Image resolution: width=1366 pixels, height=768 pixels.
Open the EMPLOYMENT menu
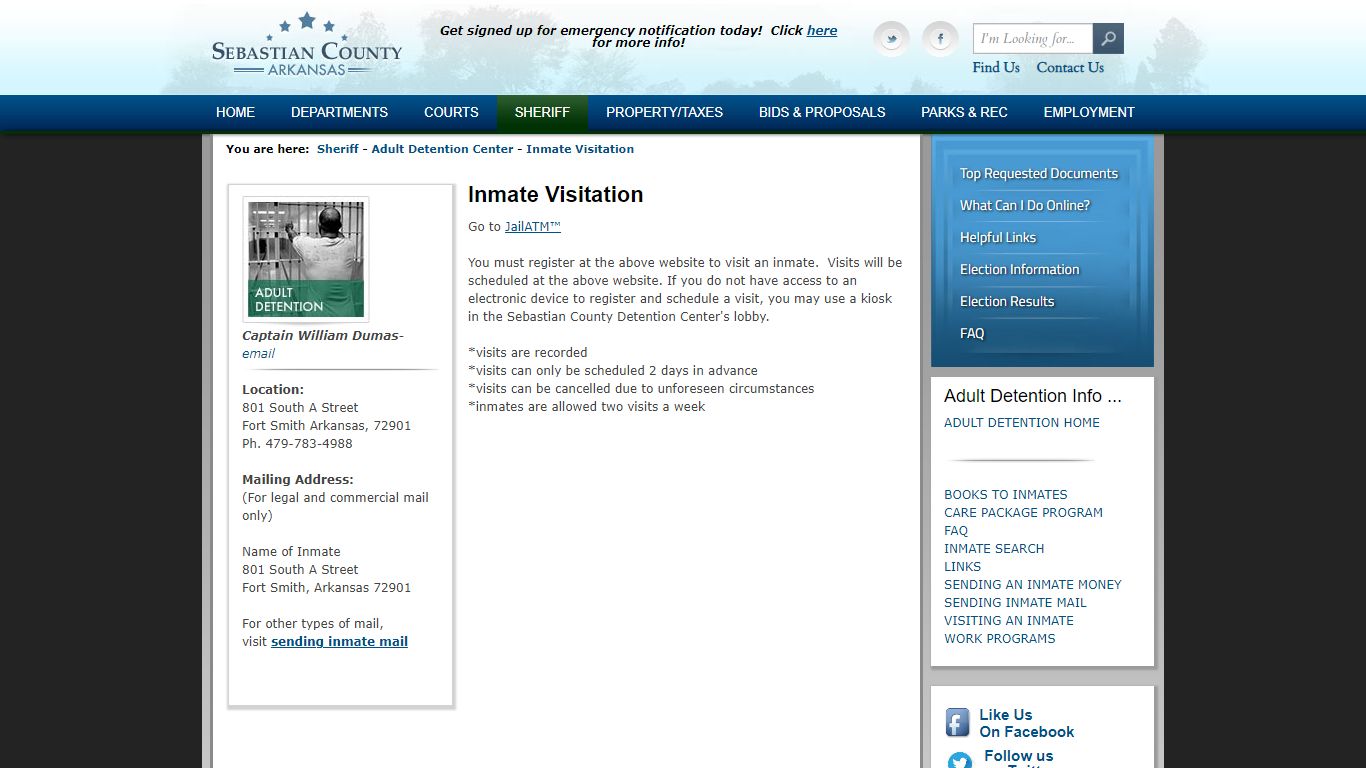1089,112
